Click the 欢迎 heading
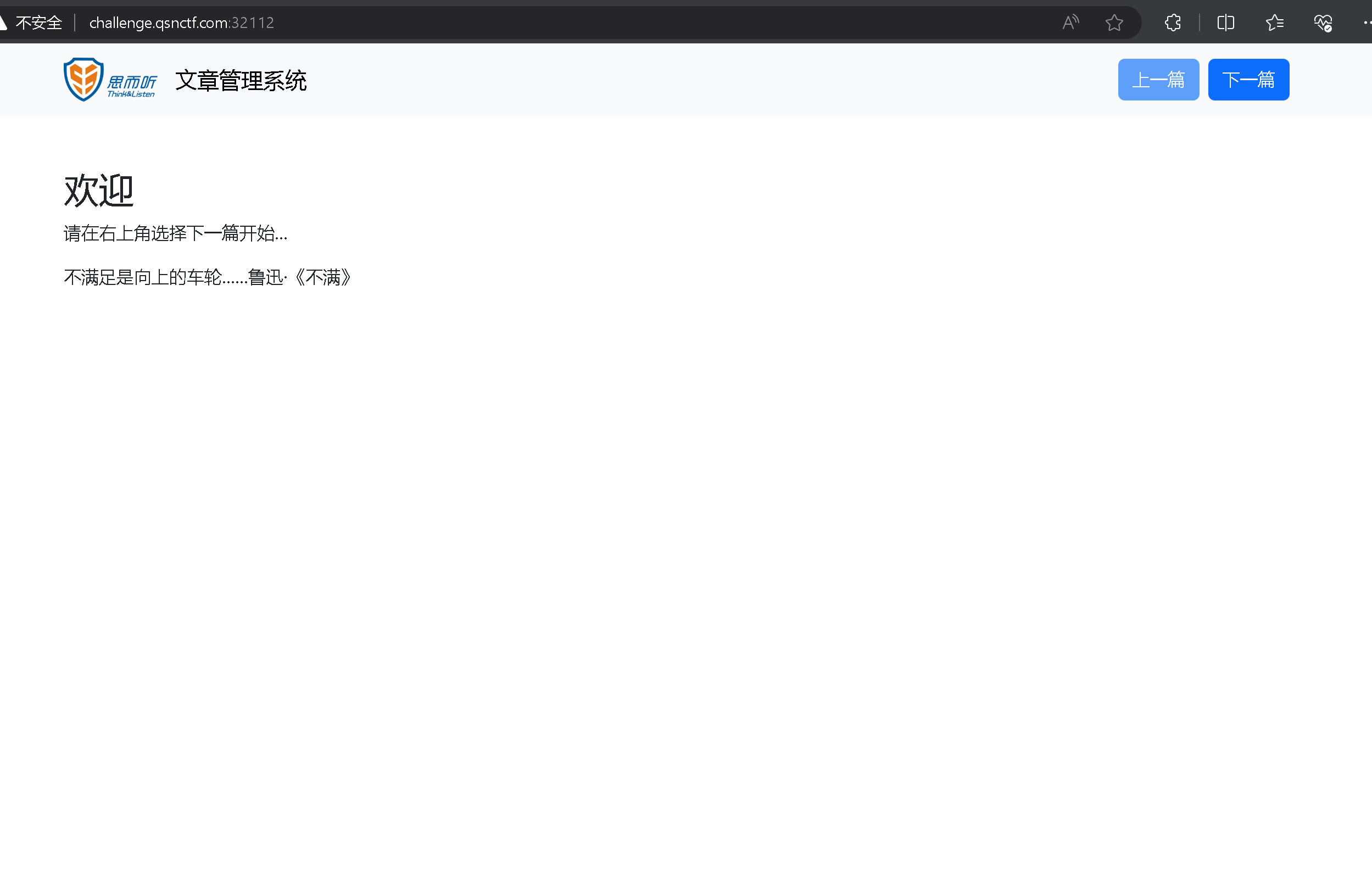This screenshot has height=889, width=1372. [98, 191]
